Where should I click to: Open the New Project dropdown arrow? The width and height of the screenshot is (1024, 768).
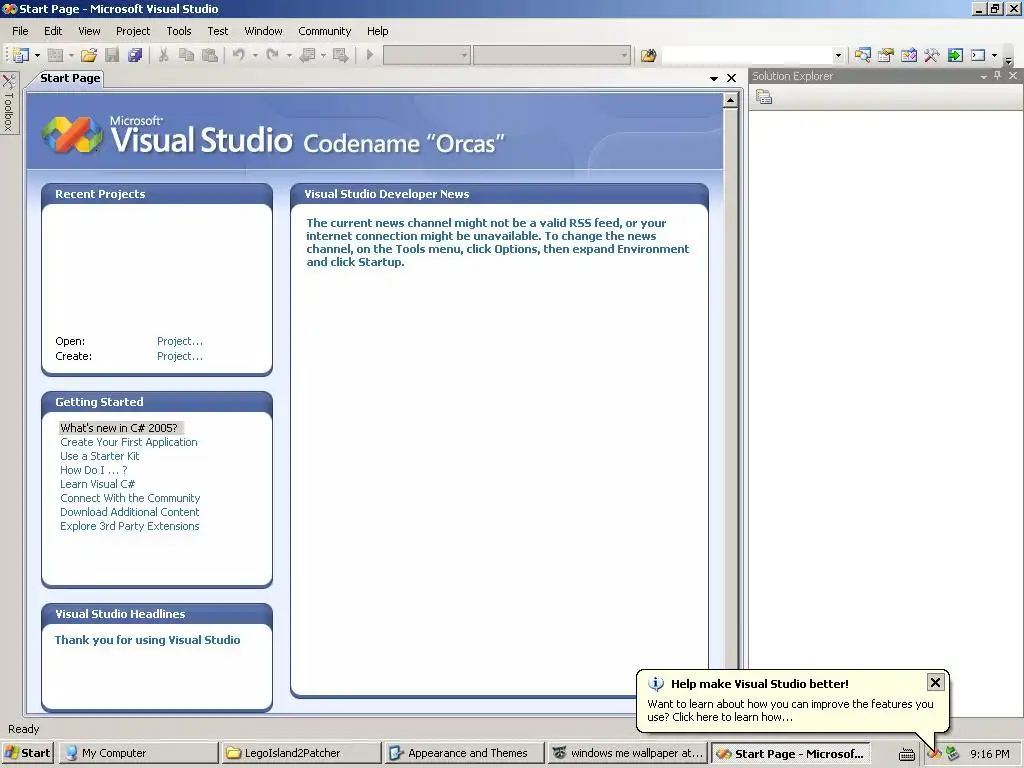click(37, 56)
